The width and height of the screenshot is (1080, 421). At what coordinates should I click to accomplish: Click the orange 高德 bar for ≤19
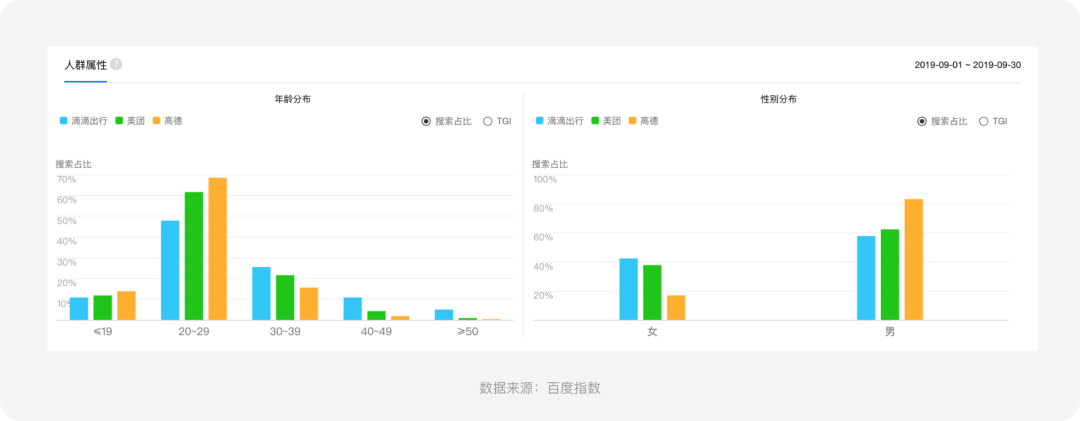[x=126, y=306]
